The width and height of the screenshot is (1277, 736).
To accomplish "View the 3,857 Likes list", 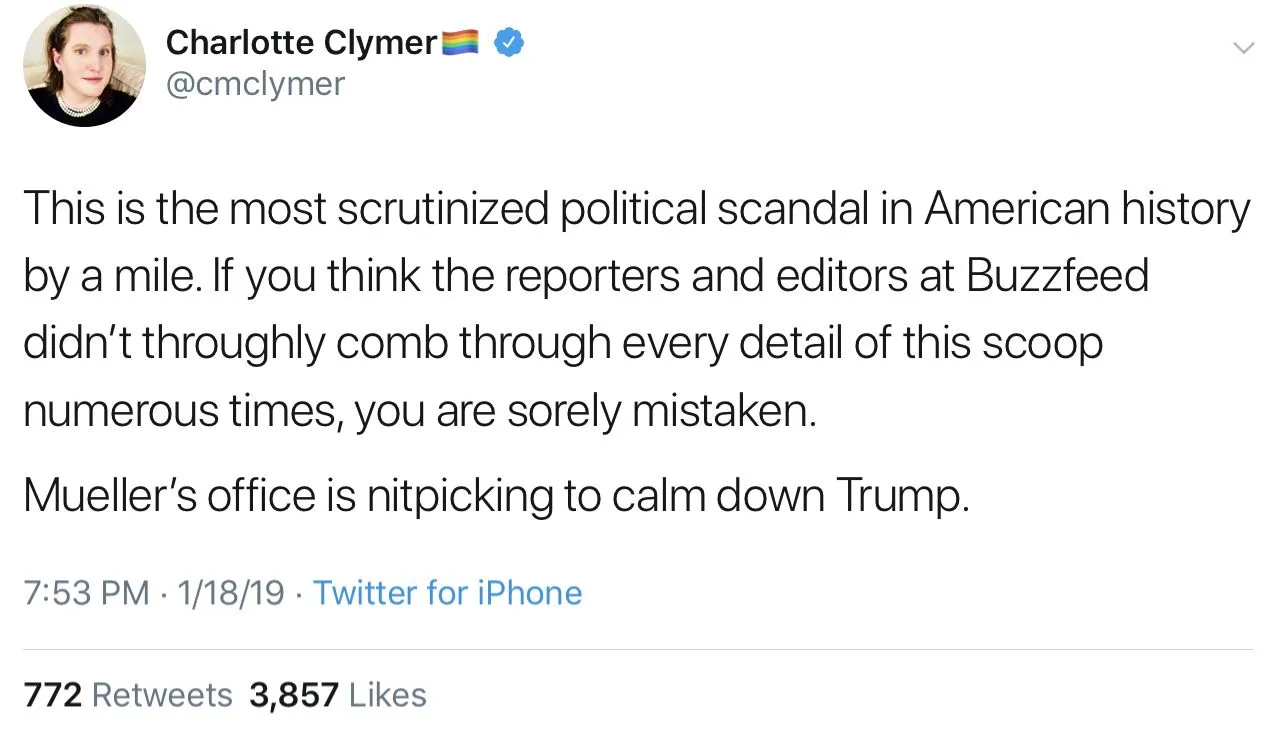I will pos(337,695).
